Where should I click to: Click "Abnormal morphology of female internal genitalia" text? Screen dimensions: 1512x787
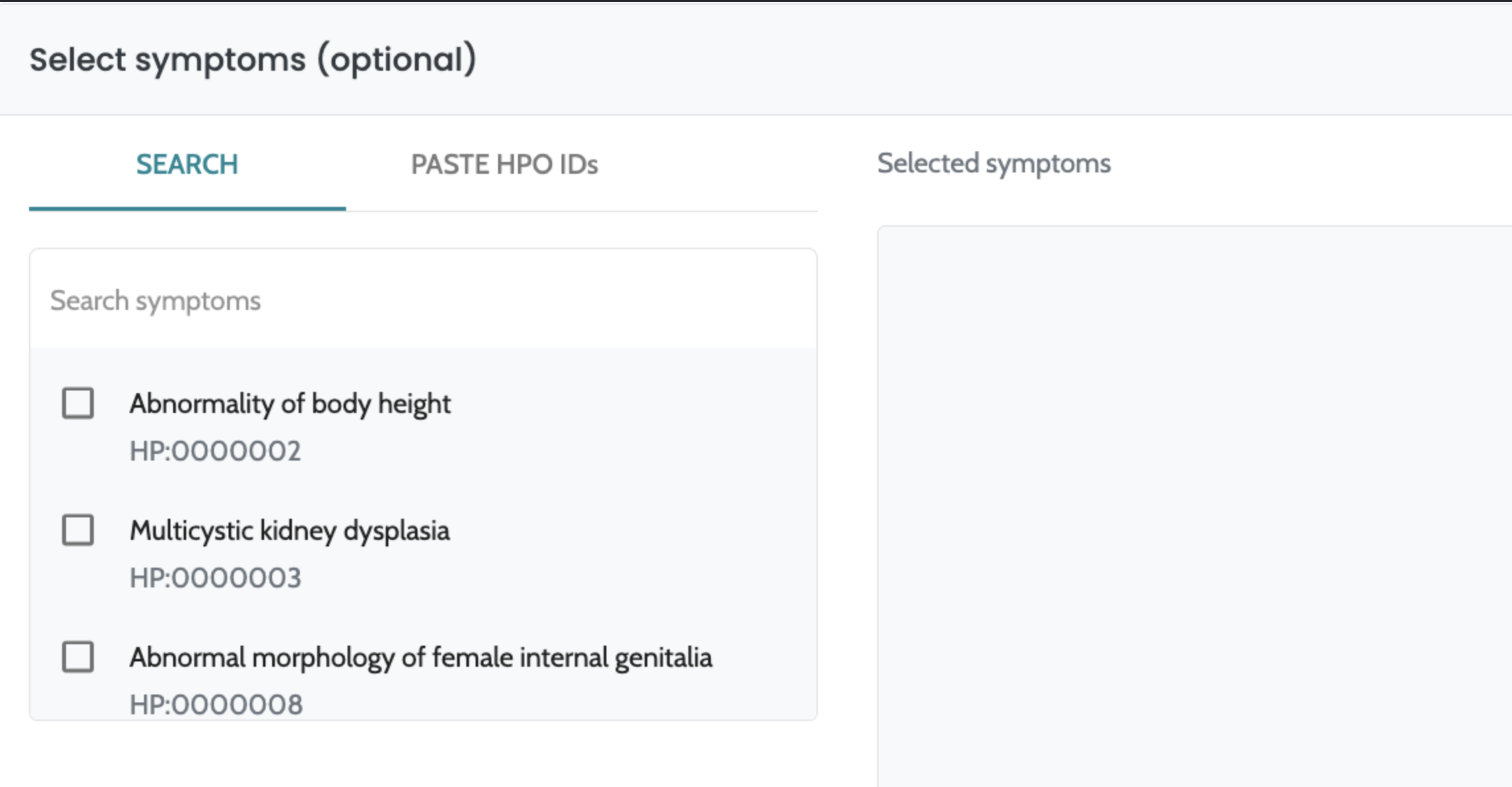pos(421,657)
